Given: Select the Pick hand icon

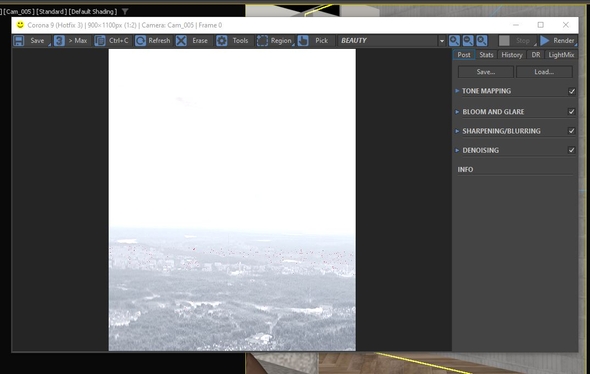Looking at the screenshot, I should (x=303, y=41).
